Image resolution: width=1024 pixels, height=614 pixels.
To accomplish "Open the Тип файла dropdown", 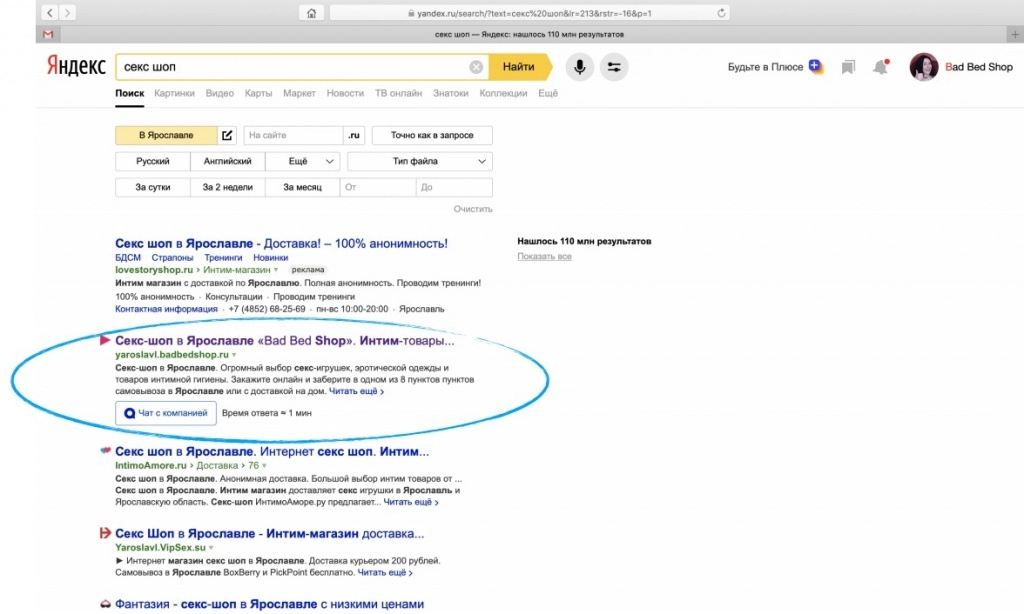I will pos(420,161).
